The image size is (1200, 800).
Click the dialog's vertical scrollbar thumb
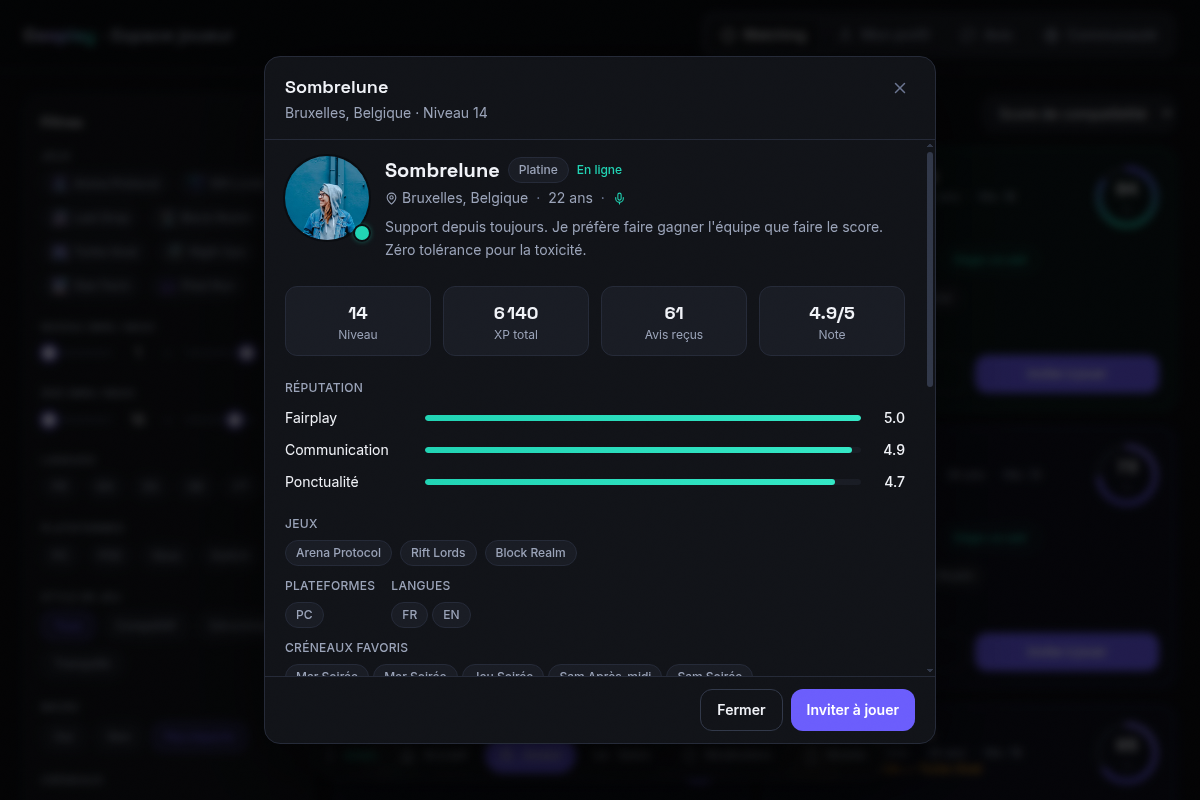(x=930, y=269)
